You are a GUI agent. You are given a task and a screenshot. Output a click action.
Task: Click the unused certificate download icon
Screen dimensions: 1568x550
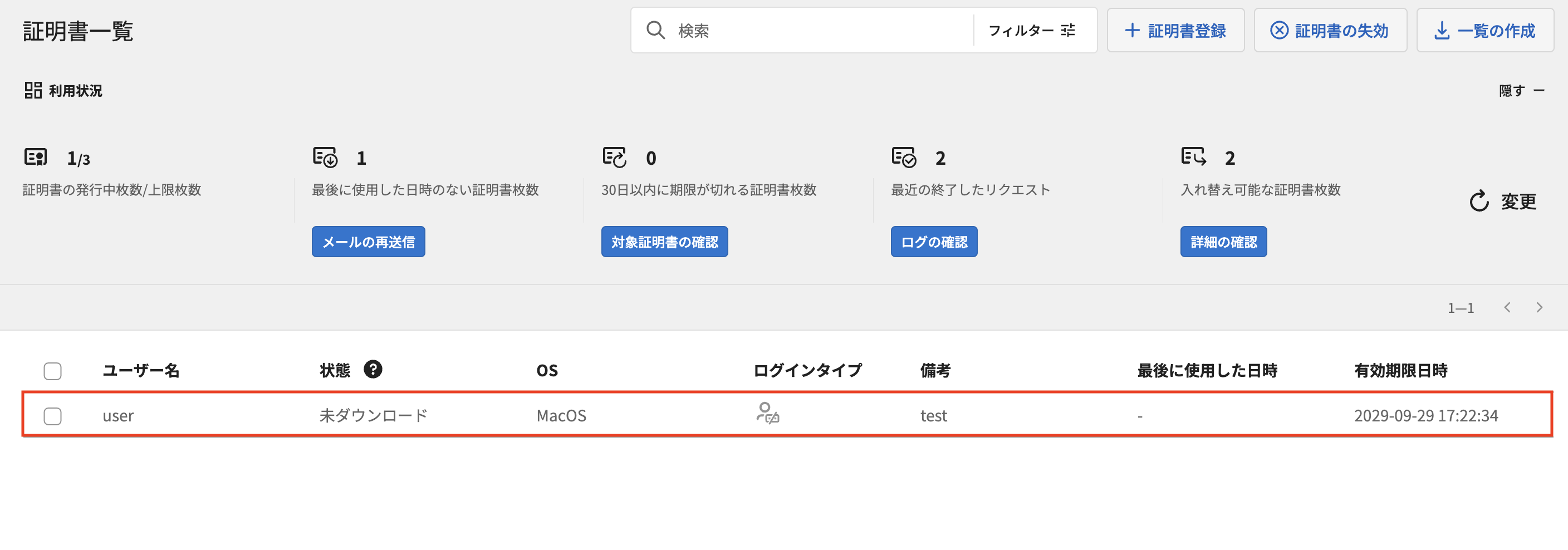pos(325,157)
